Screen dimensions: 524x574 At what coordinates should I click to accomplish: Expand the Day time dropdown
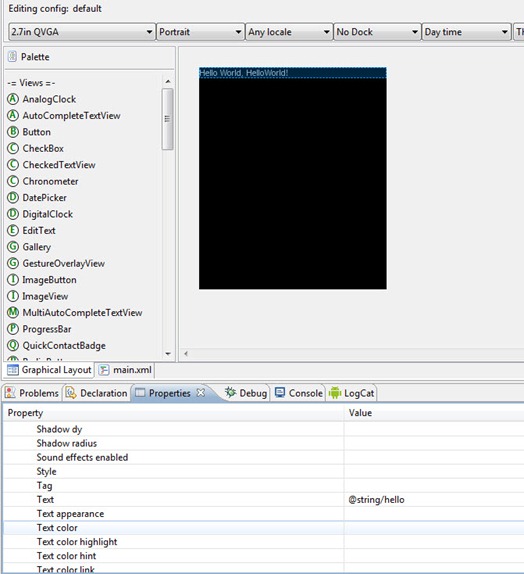click(466, 32)
